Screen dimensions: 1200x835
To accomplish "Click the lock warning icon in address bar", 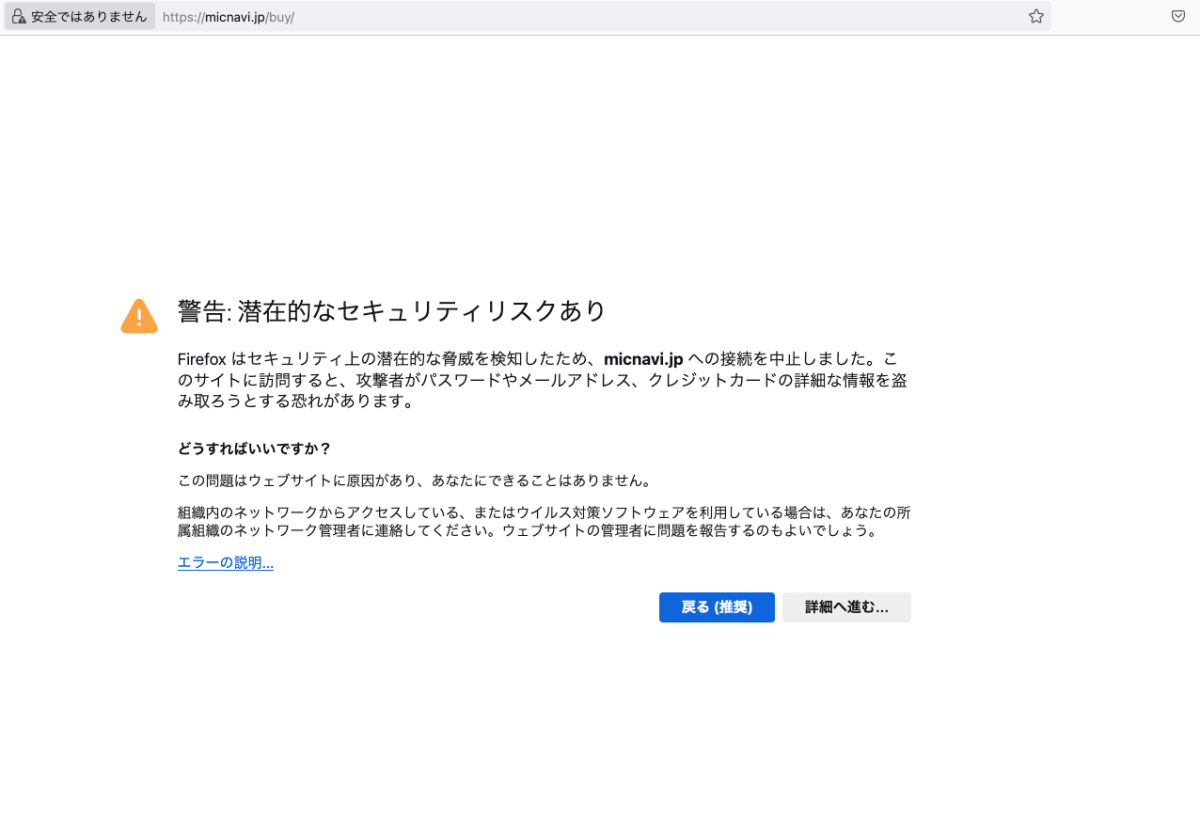I will click(18, 17).
